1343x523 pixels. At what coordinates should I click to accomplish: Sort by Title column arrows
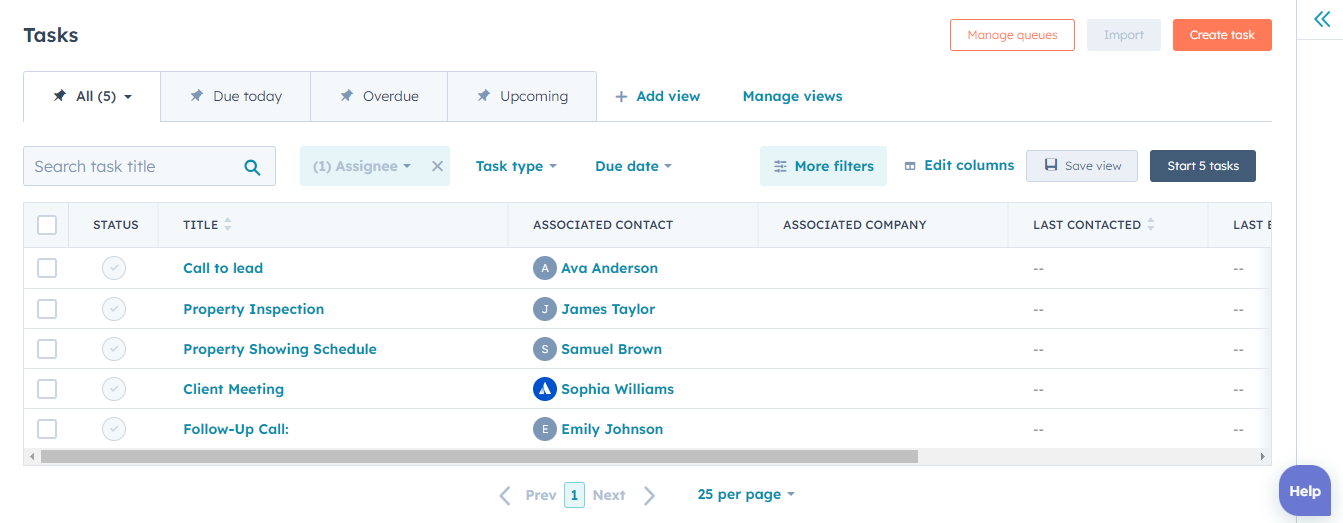click(228, 225)
